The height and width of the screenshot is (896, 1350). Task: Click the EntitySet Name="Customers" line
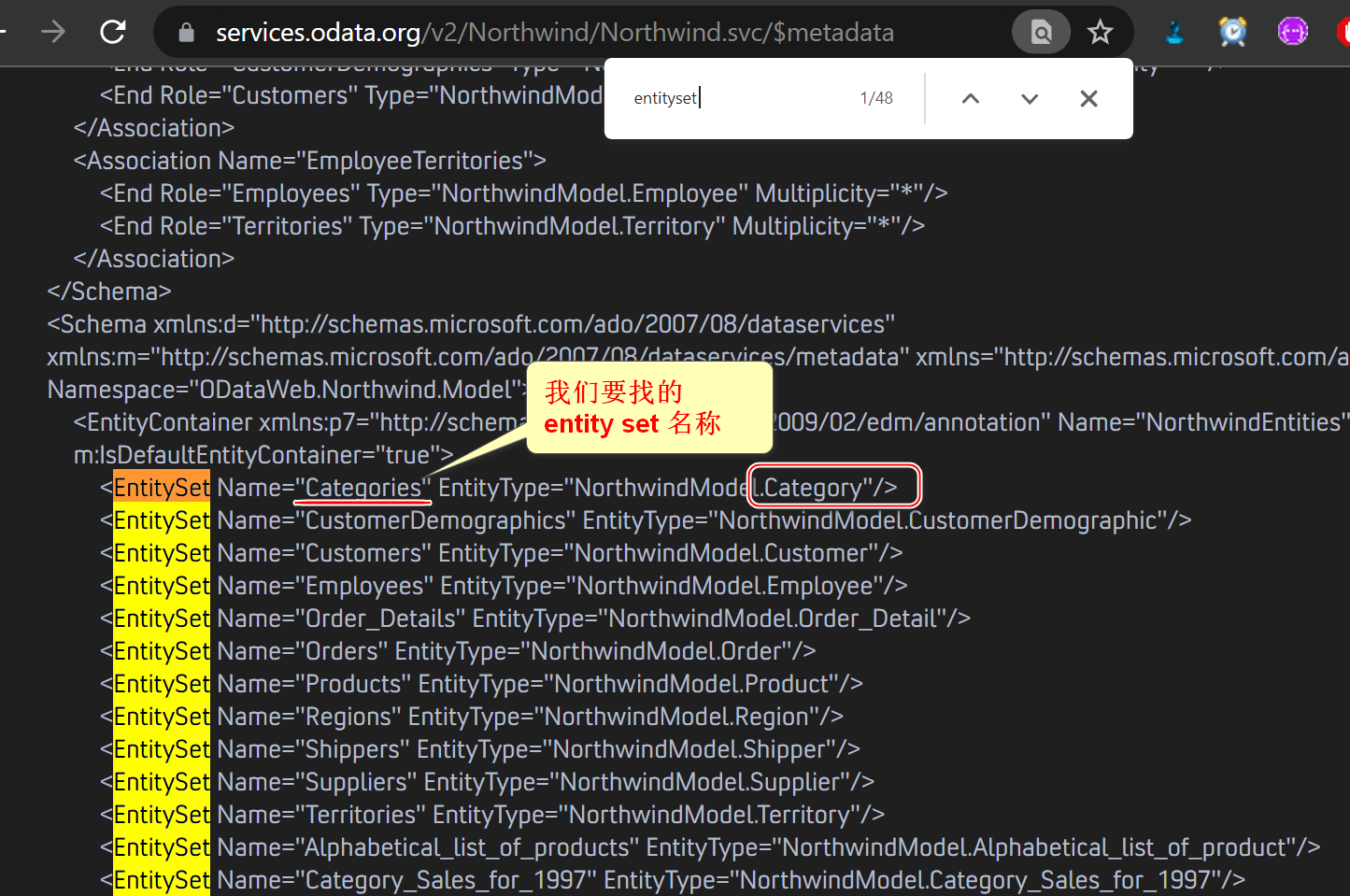point(502,553)
